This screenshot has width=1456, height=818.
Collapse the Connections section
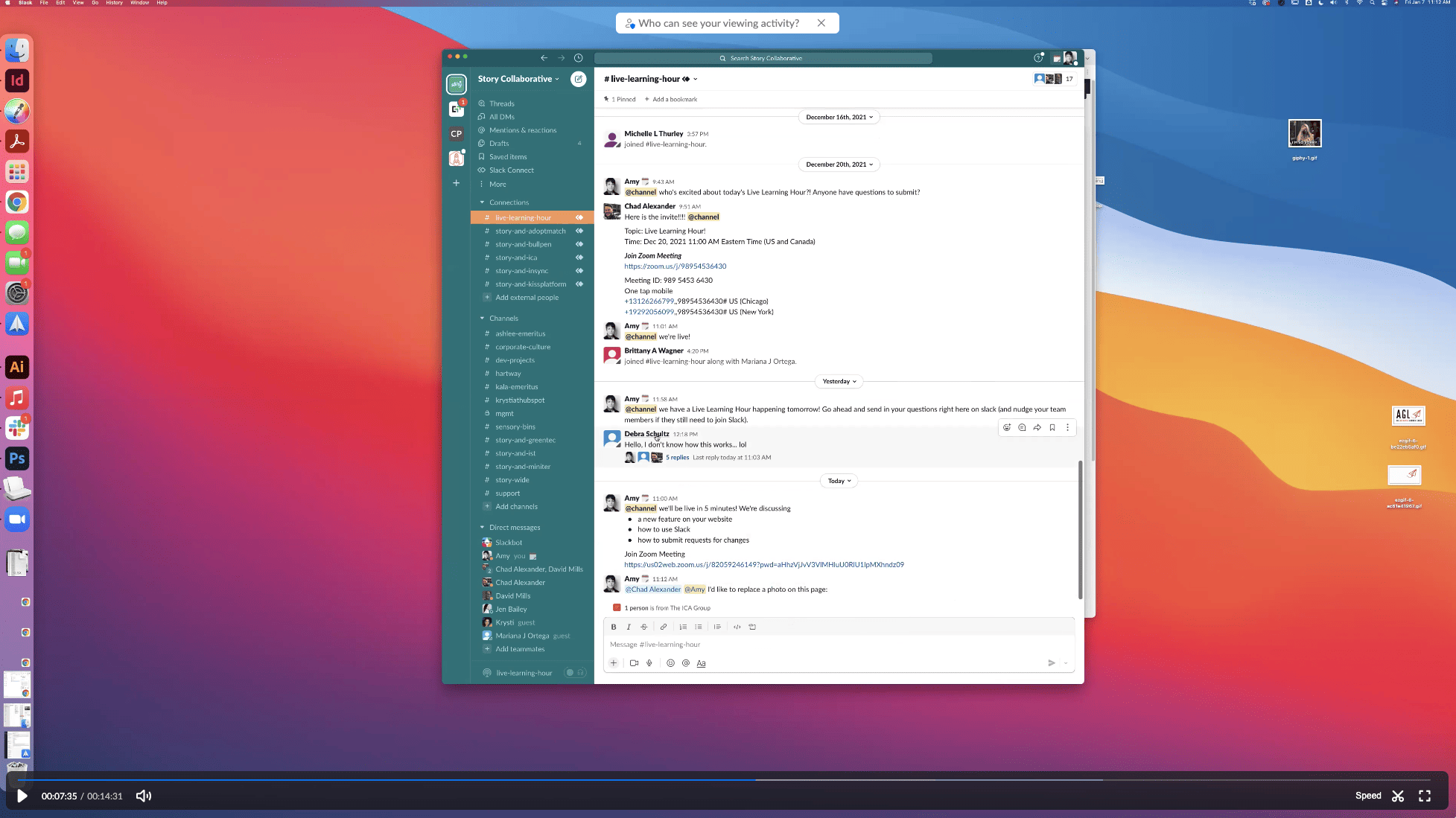pyautogui.click(x=482, y=202)
